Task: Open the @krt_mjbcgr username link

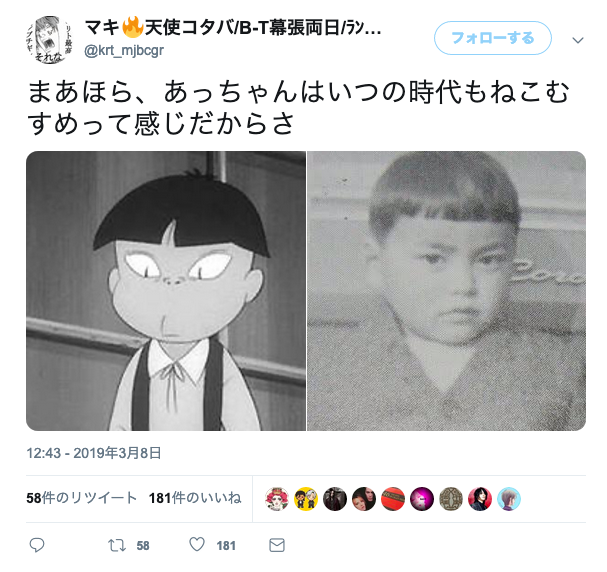Action: point(124,50)
